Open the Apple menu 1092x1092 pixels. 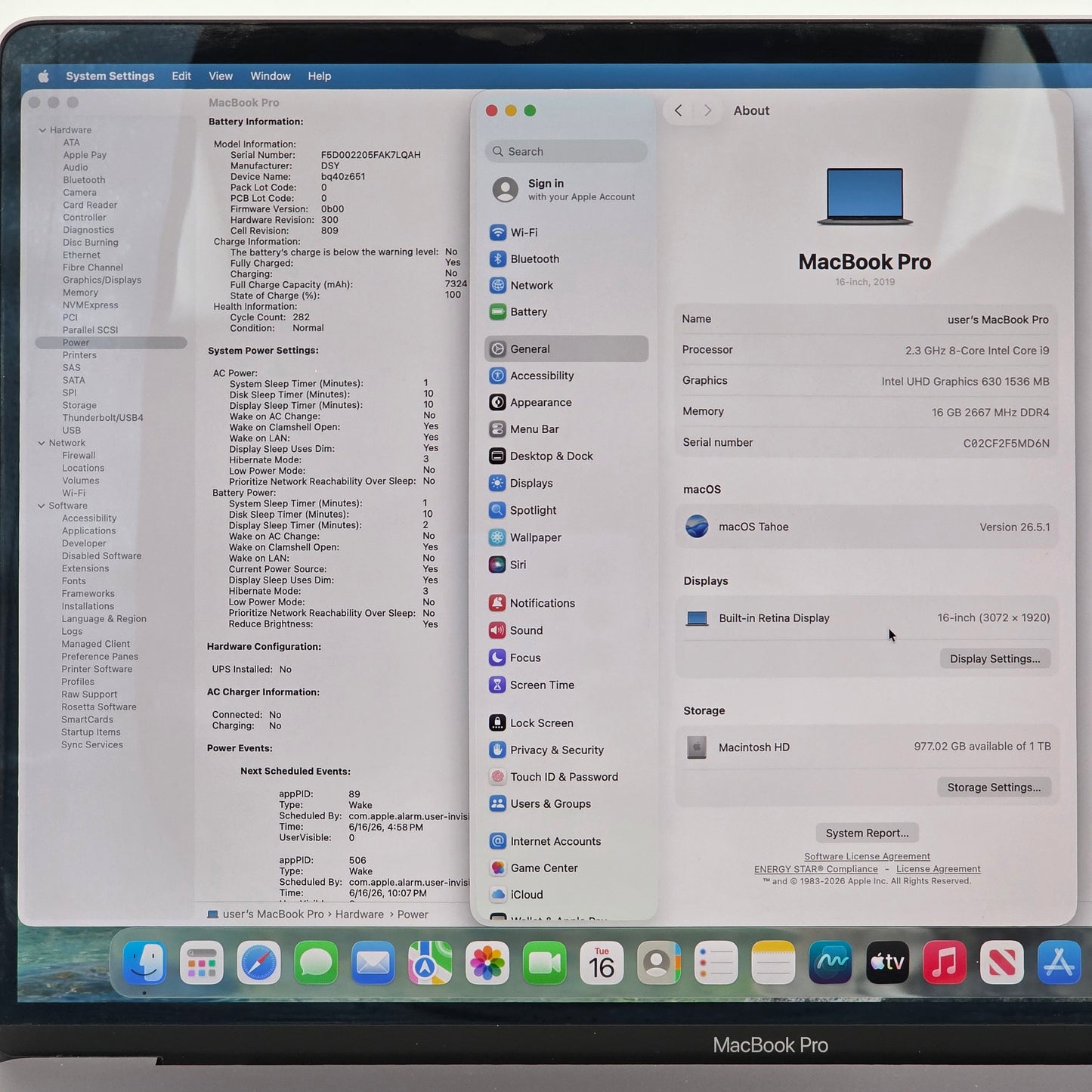pos(44,76)
